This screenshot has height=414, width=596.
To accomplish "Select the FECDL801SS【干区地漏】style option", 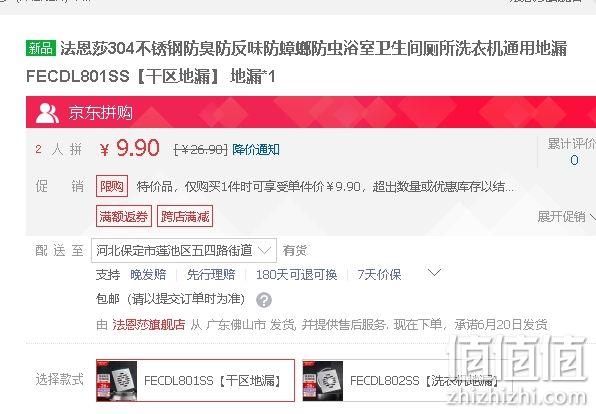I will pos(195,381).
